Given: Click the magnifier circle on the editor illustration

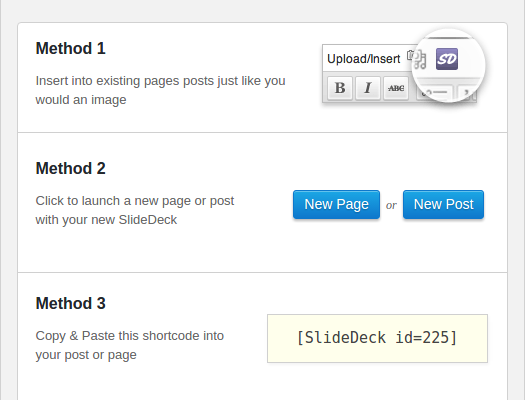Looking at the screenshot, I should (x=449, y=66).
